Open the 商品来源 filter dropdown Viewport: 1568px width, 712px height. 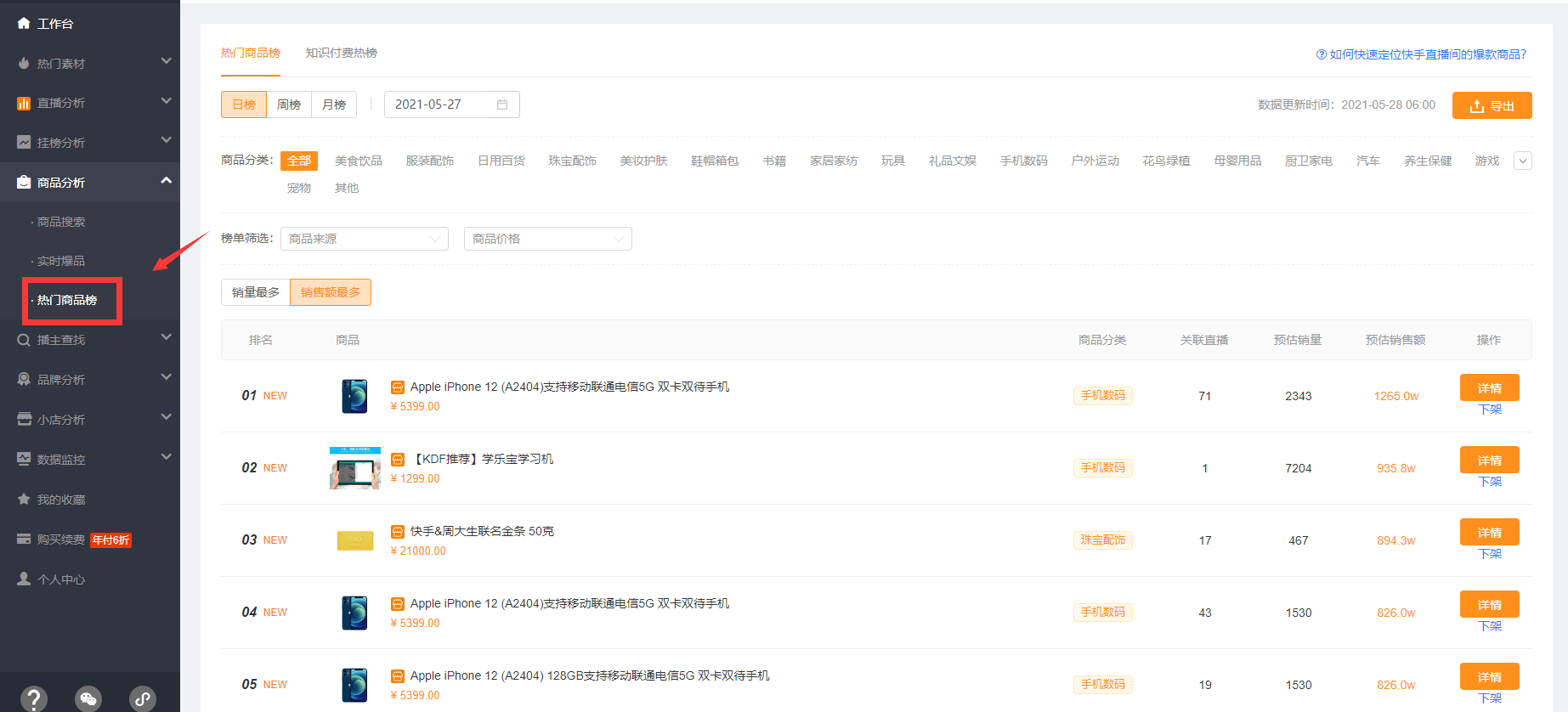coord(365,239)
